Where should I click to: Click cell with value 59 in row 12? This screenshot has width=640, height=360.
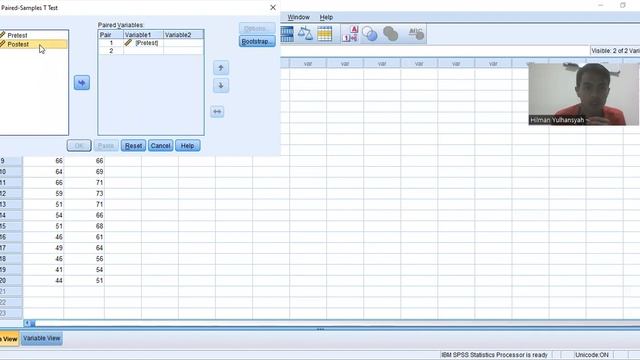point(43,193)
